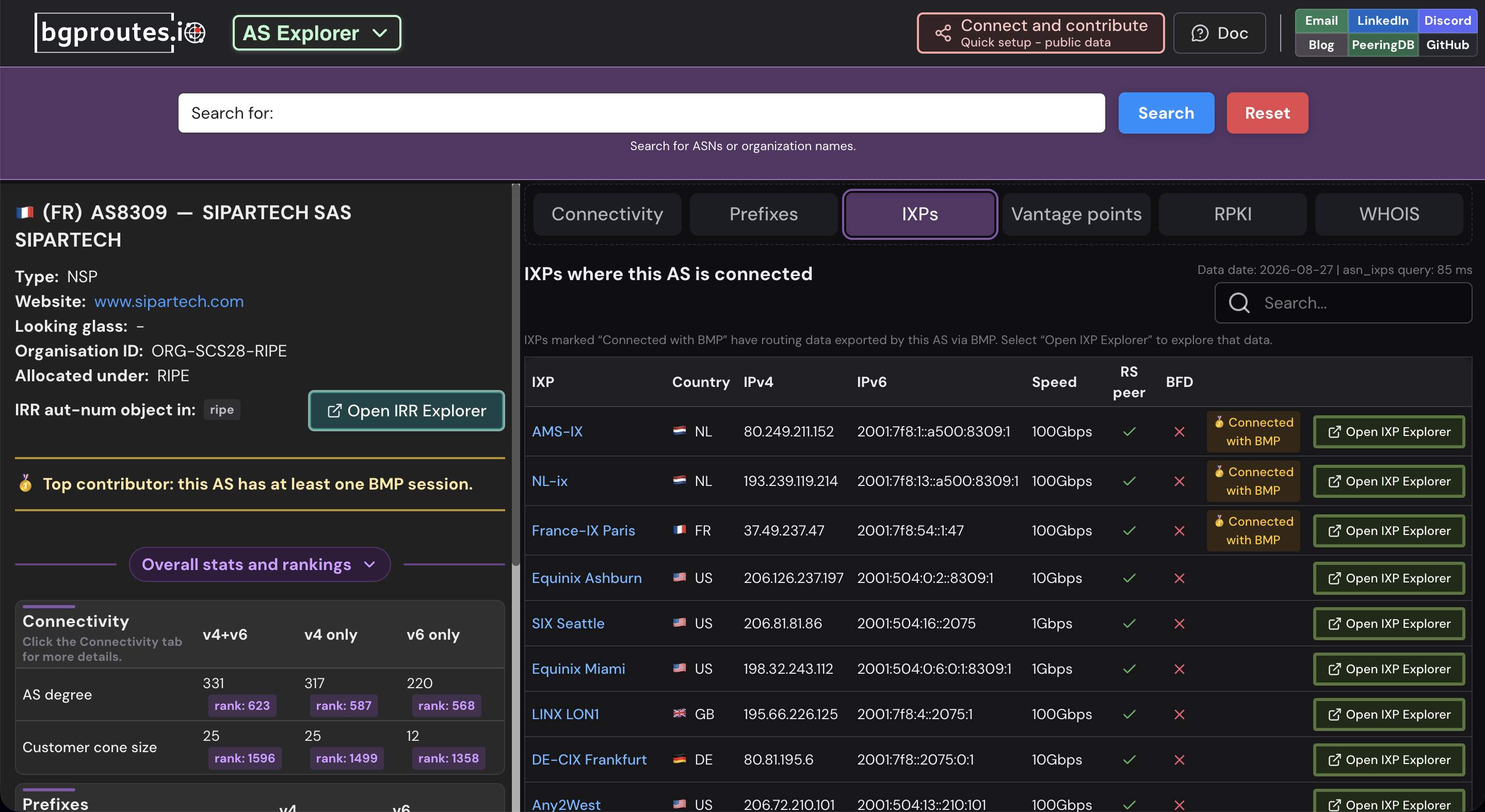Screen dimensions: 1485x812
Task: Click the left panel vertical scrollbar
Action: 515,375
